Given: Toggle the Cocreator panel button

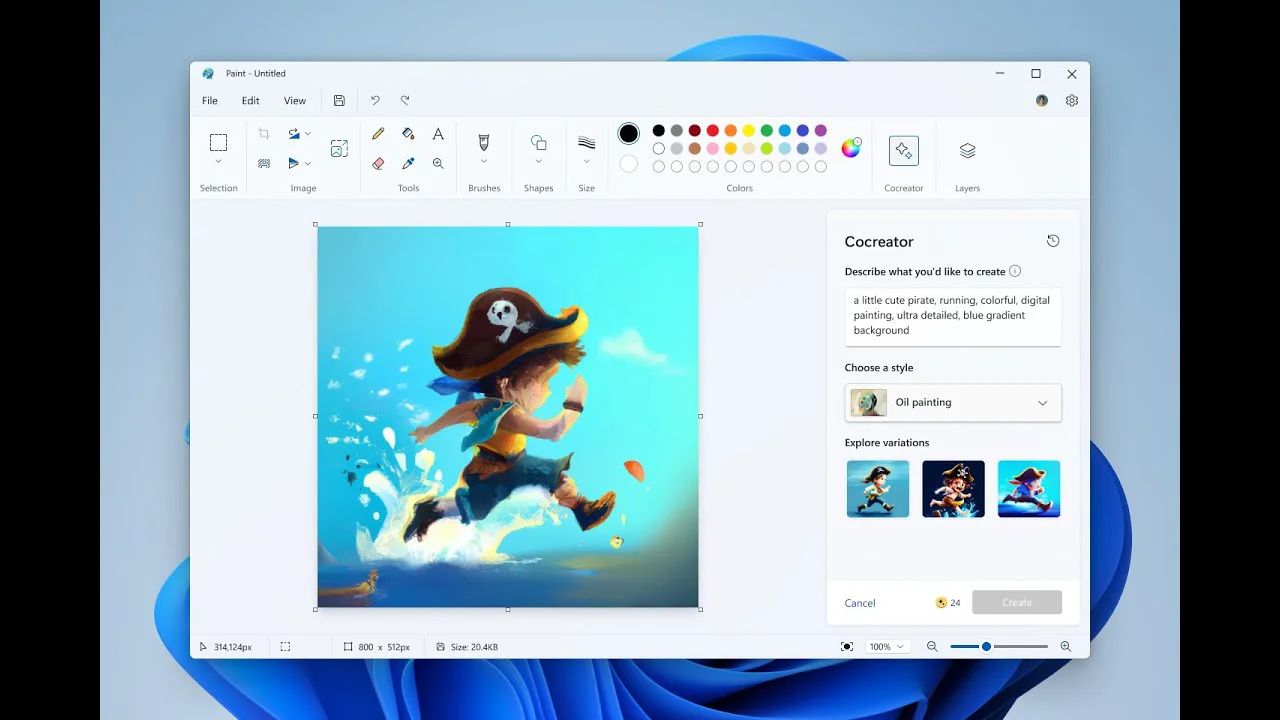Looking at the screenshot, I should pos(903,151).
